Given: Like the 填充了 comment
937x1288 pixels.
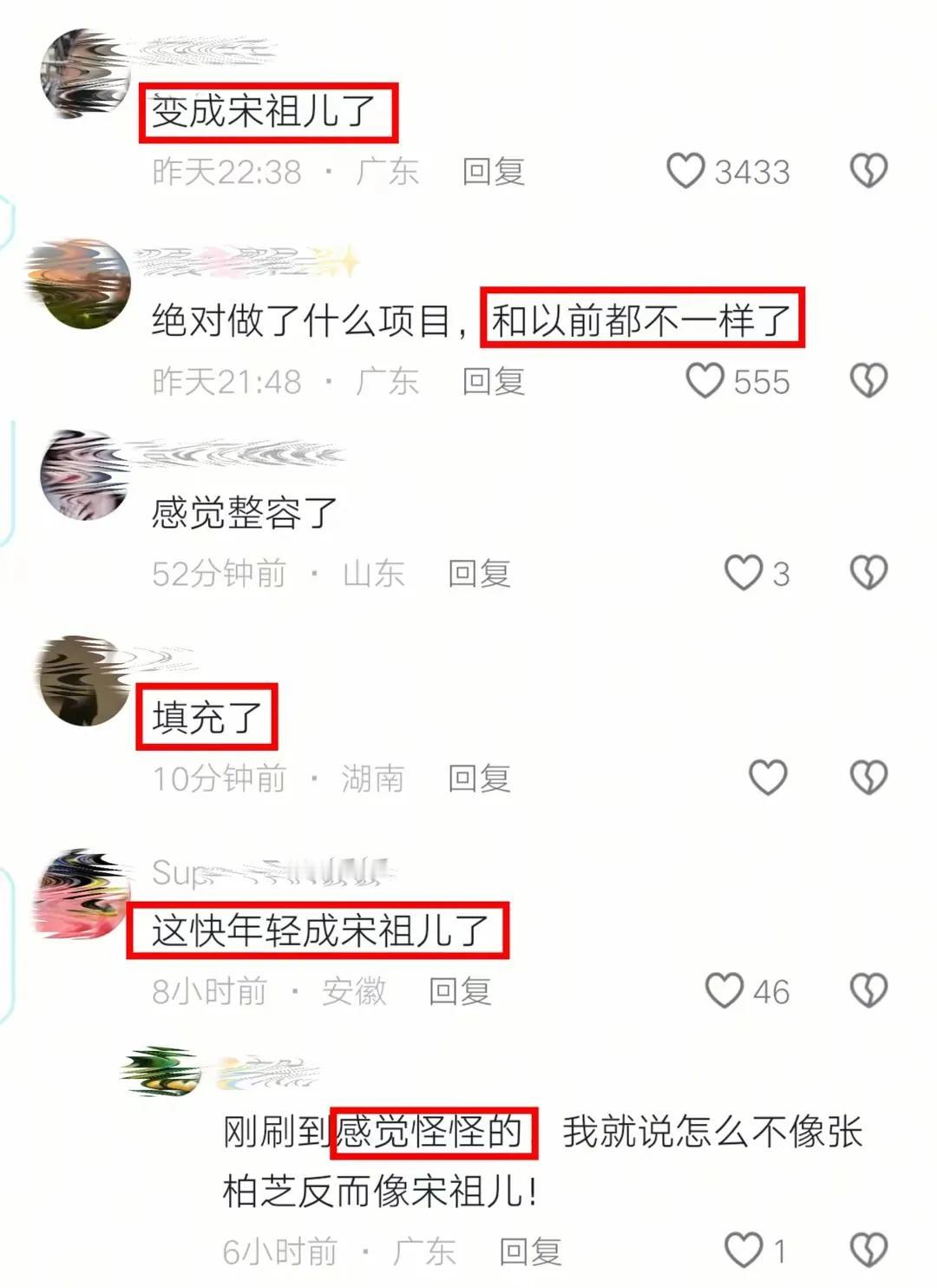Looking at the screenshot, I should (768, 778).
